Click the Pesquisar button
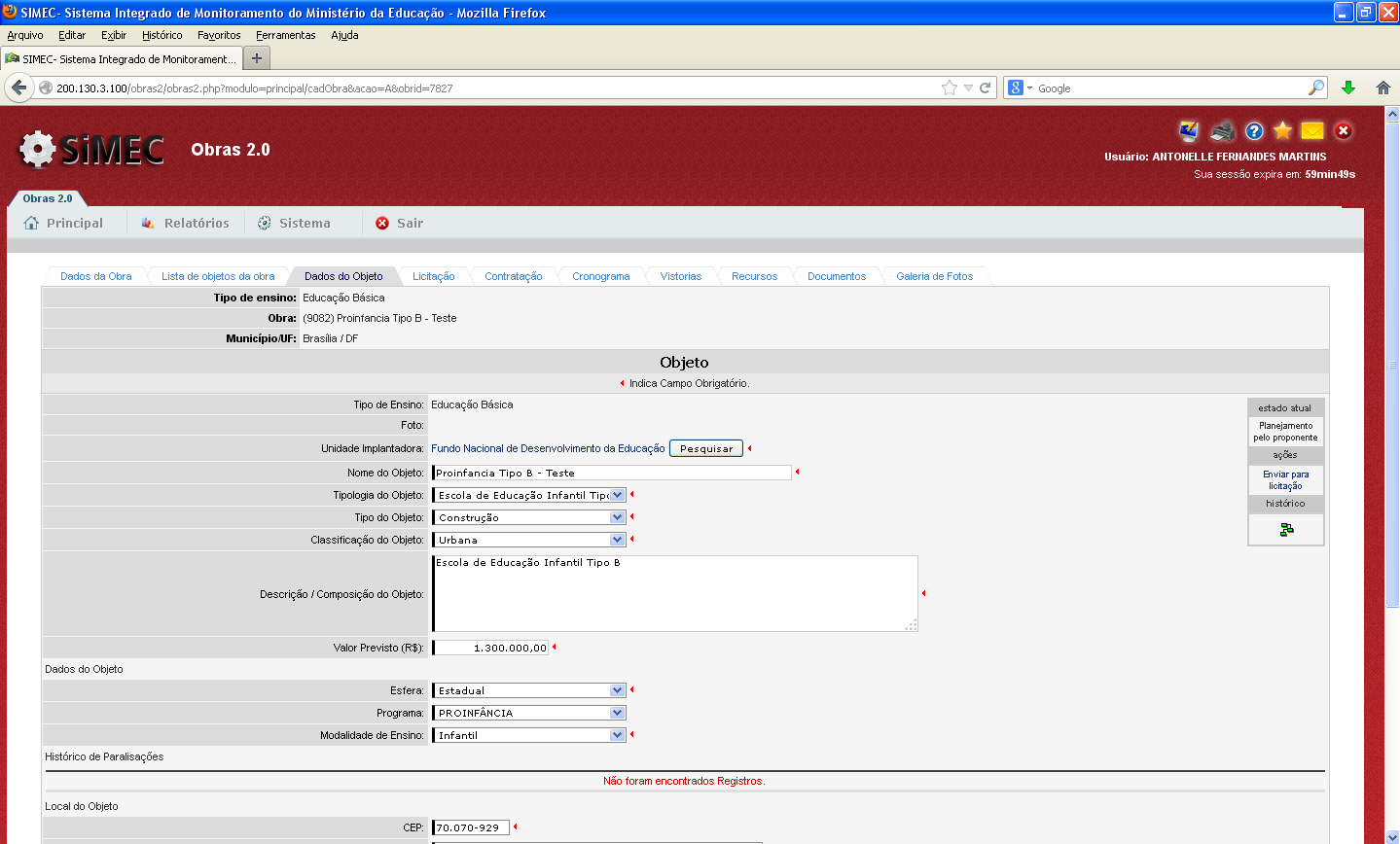This screenshot has width=1400, height=844. (x=706, y=448)
